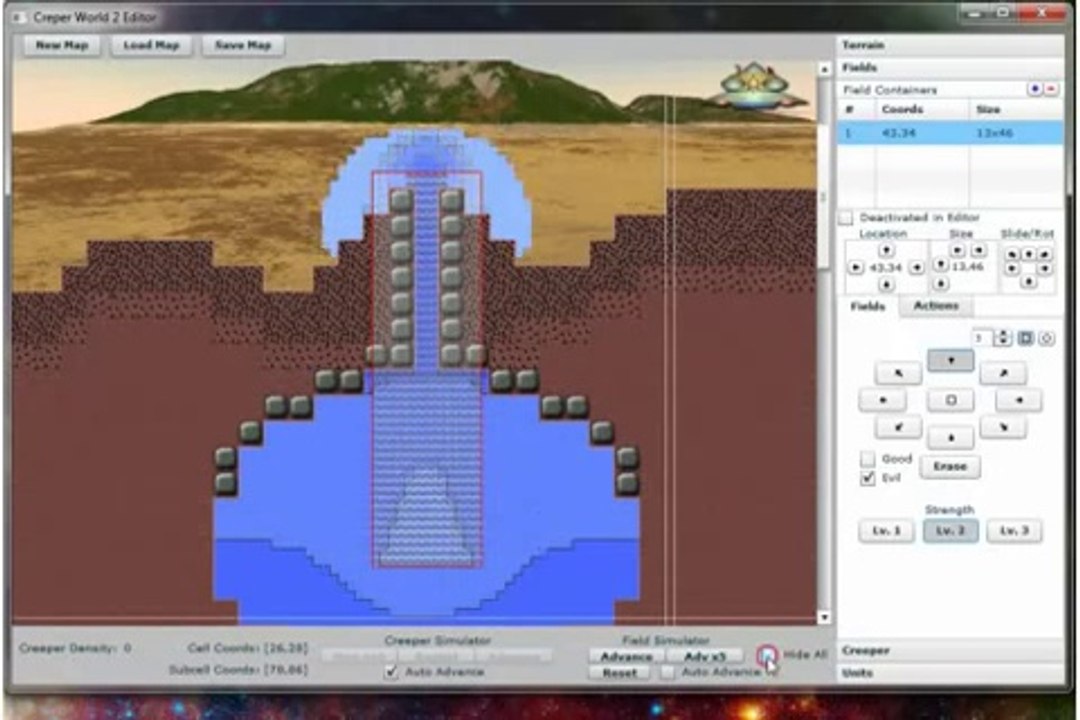Uncheck the Evil field checkbox
1080x720 pixels.
click(x=868, y=477)
